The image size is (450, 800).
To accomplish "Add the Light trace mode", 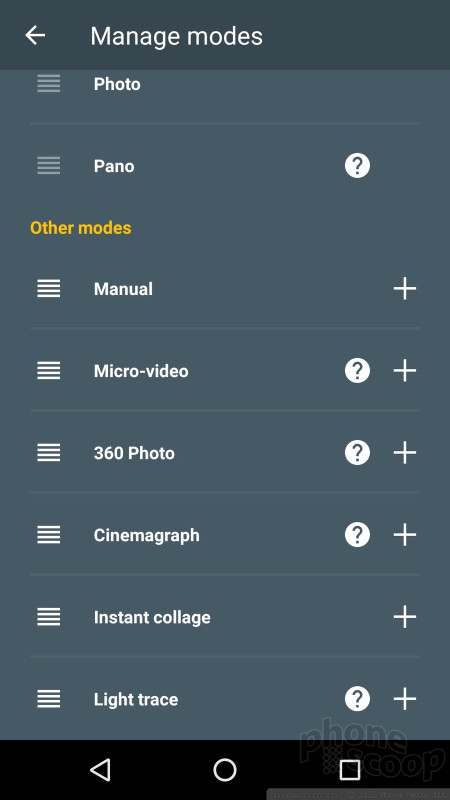I will (405, 698).
